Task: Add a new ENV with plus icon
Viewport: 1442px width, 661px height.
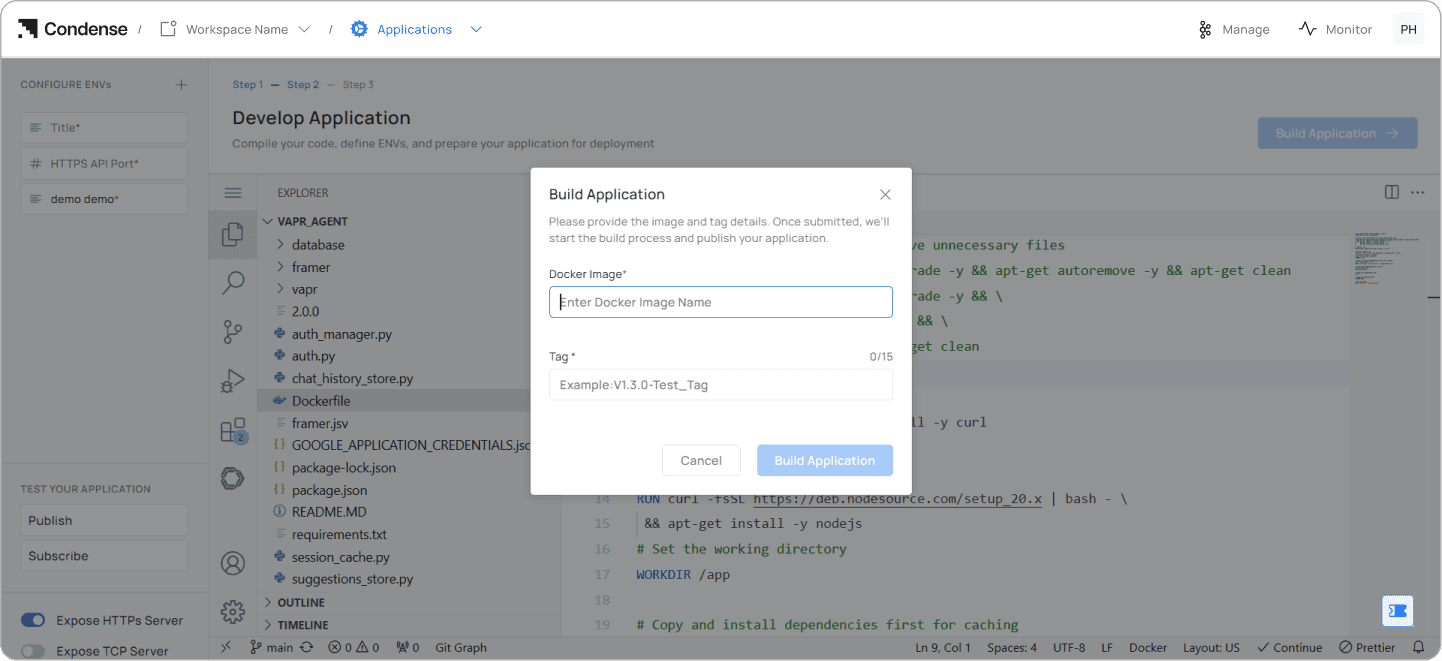Action: (x=181, y=85)
